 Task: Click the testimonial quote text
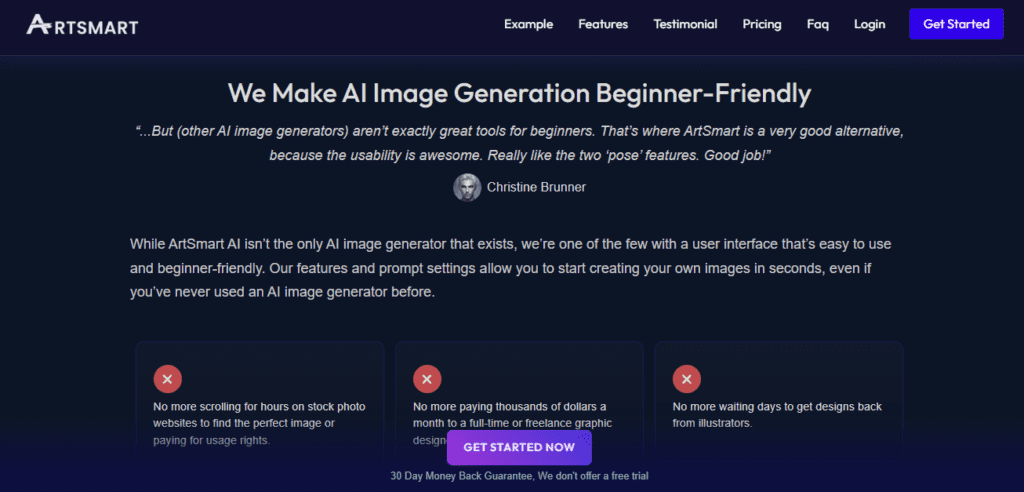tap(519, 143)
